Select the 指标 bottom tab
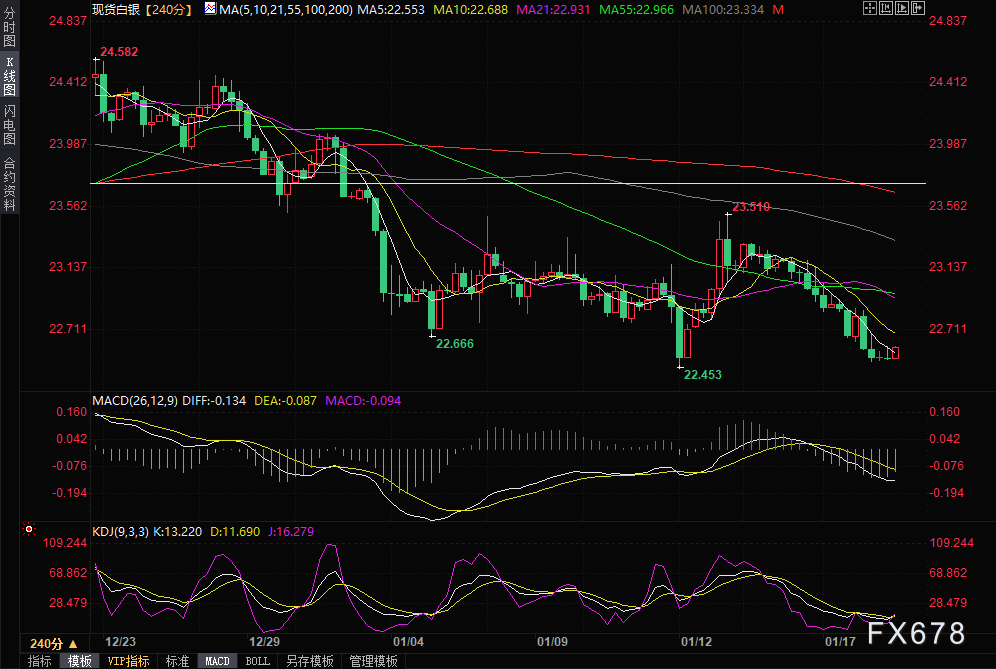The width and height of the screenshot is (996, 669). pyautogui.click(x=39, y=661)
